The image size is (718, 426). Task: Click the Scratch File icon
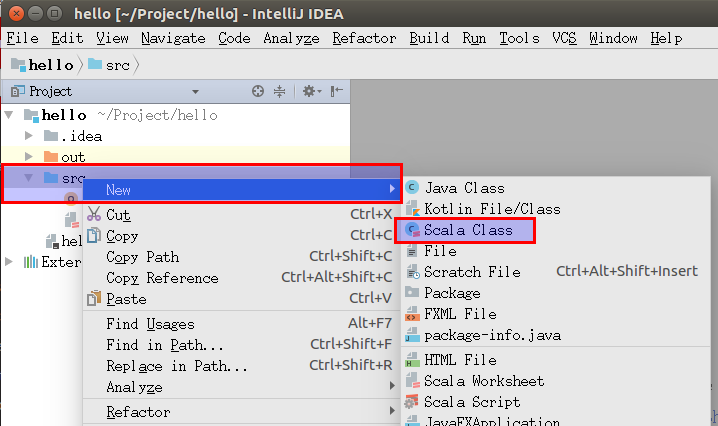411,272
